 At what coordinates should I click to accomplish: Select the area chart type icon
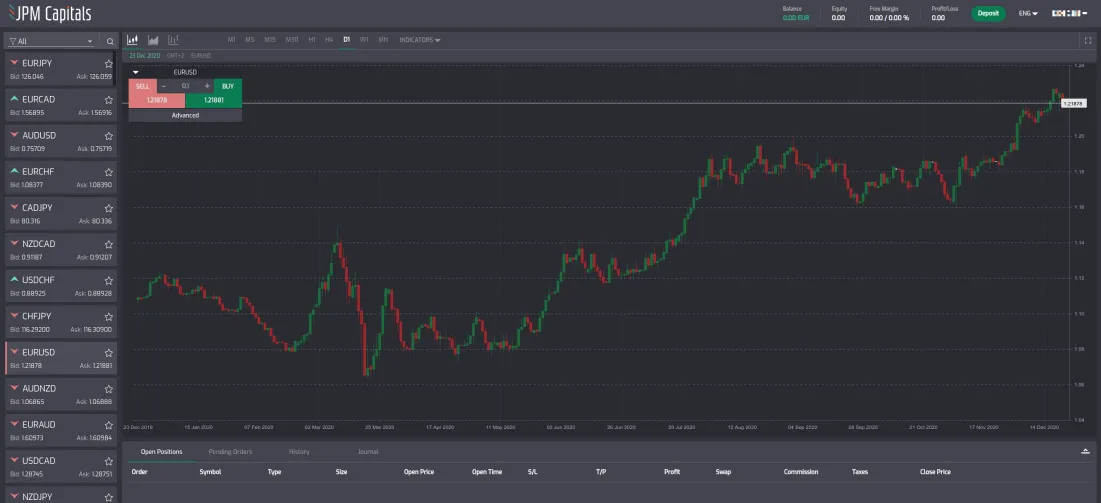pyautogui.click(x=153, y=40)
